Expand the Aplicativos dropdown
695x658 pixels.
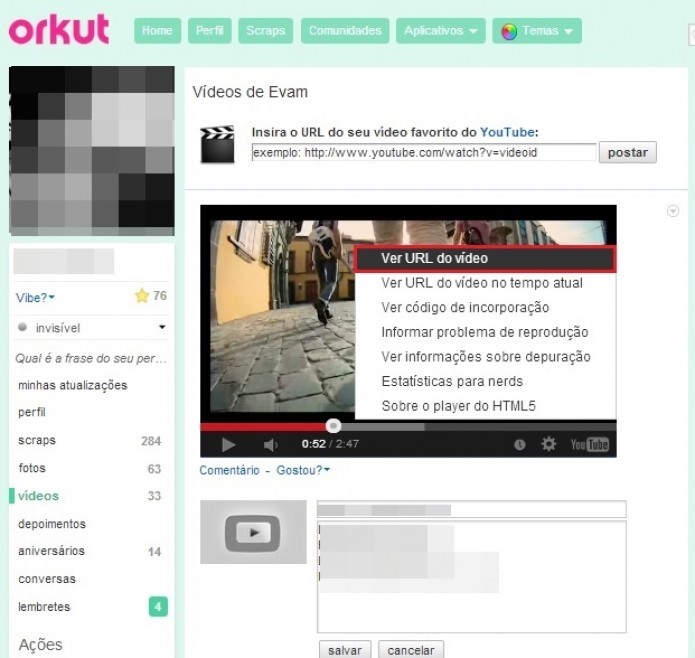point(441,31)
